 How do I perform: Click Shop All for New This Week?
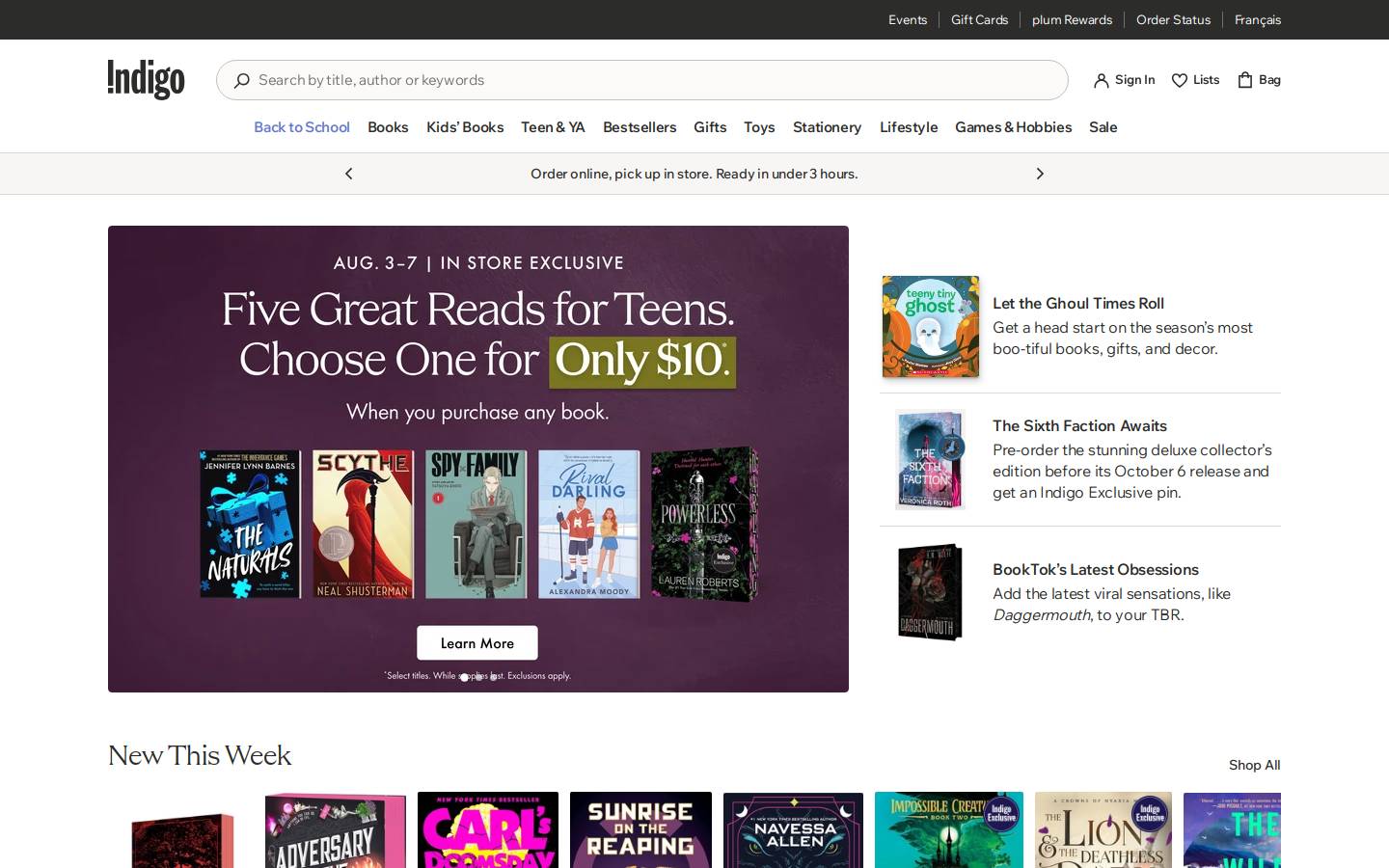(x=1254, y=765)
